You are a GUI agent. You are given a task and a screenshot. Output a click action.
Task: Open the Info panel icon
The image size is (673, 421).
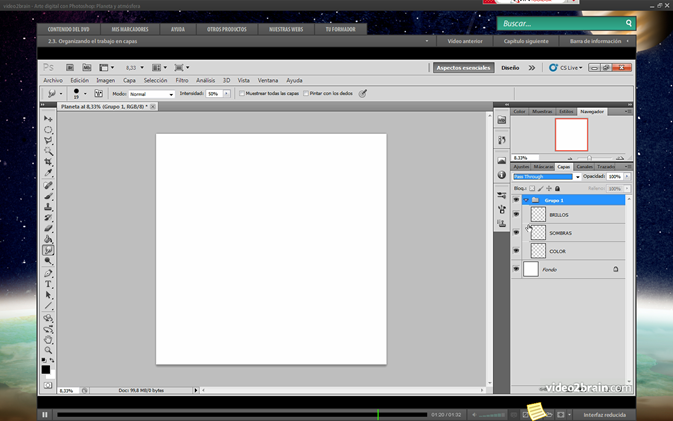(x=502, y=175)
